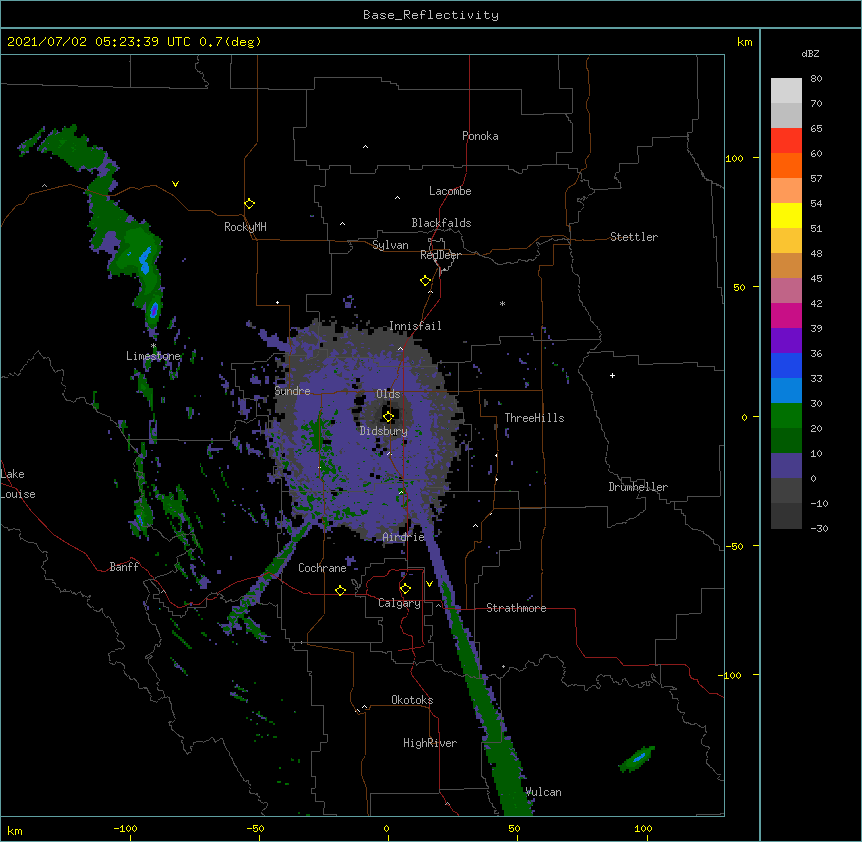Click the yellow v marker east of Calgary
This screenshot has width=862, height=842.
pos(429,584)
